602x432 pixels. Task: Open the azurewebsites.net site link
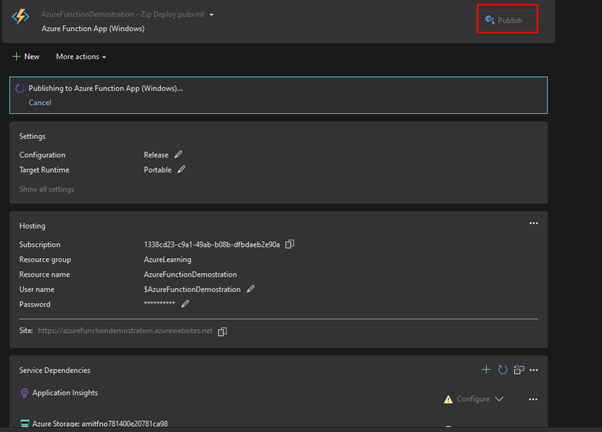pyautogui.click(x=125, y=331)
